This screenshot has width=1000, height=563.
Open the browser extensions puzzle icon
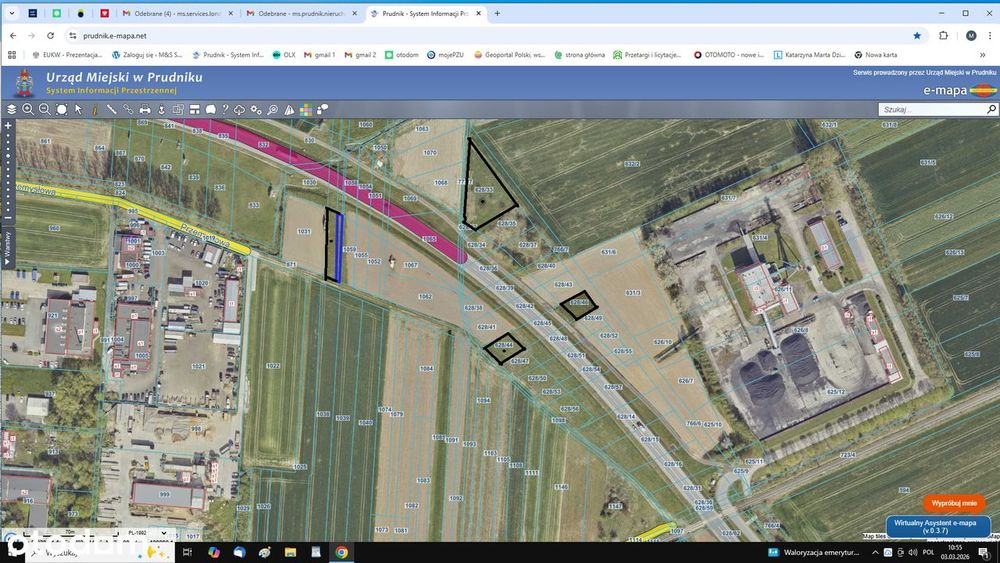pyautogui.click(x=944, y=36)
